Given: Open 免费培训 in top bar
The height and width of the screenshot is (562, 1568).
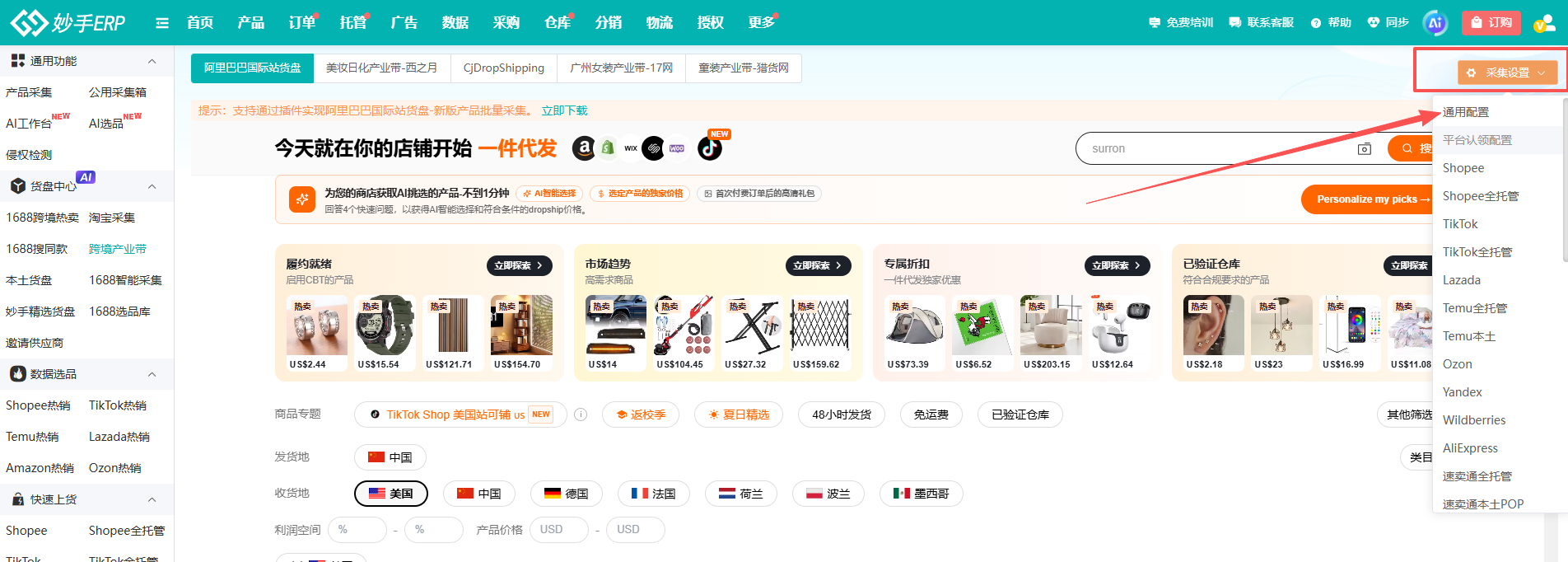Looking at the screenshot, I should (x=1181, y=22).
